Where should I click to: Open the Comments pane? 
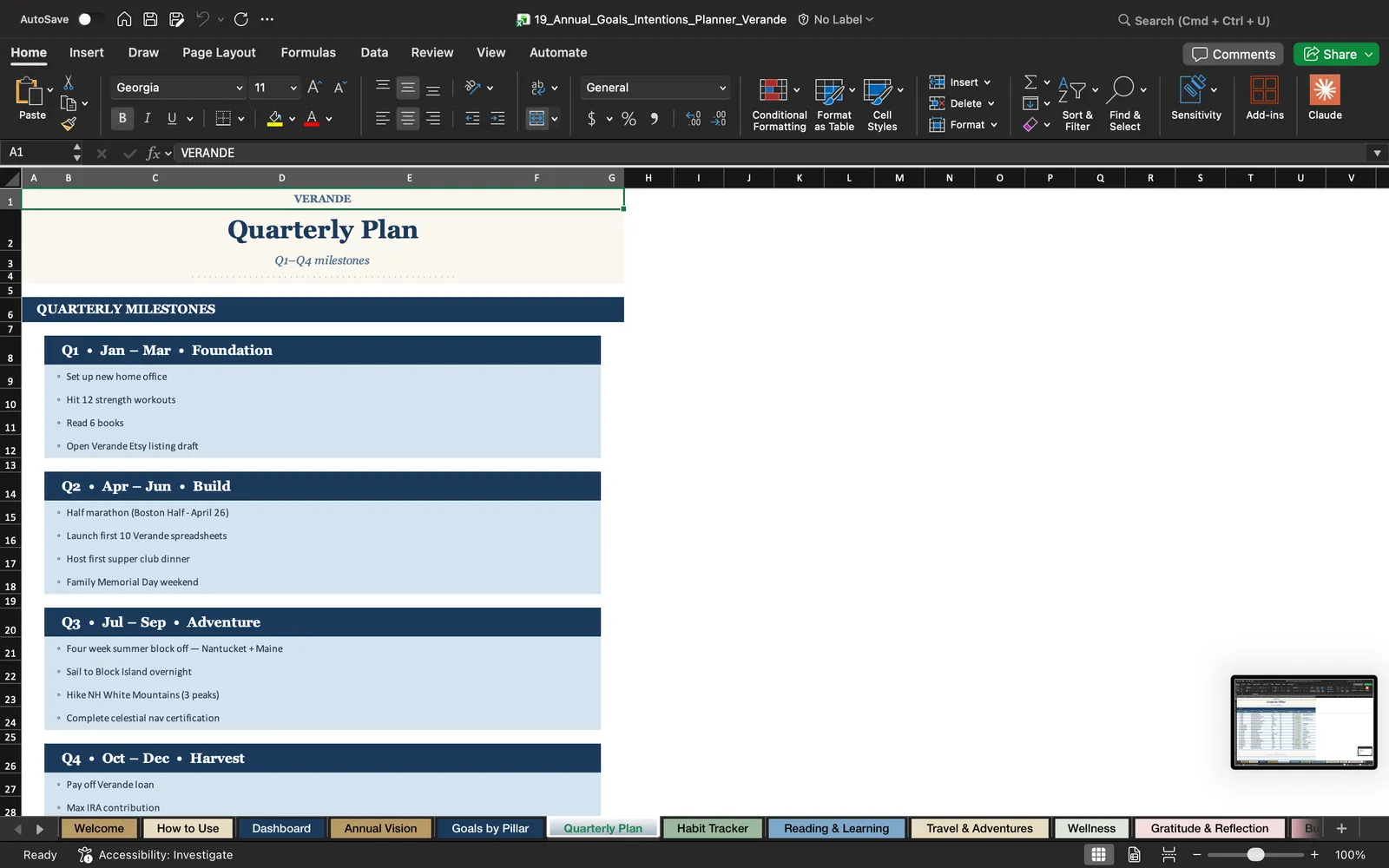(1234, 54)
